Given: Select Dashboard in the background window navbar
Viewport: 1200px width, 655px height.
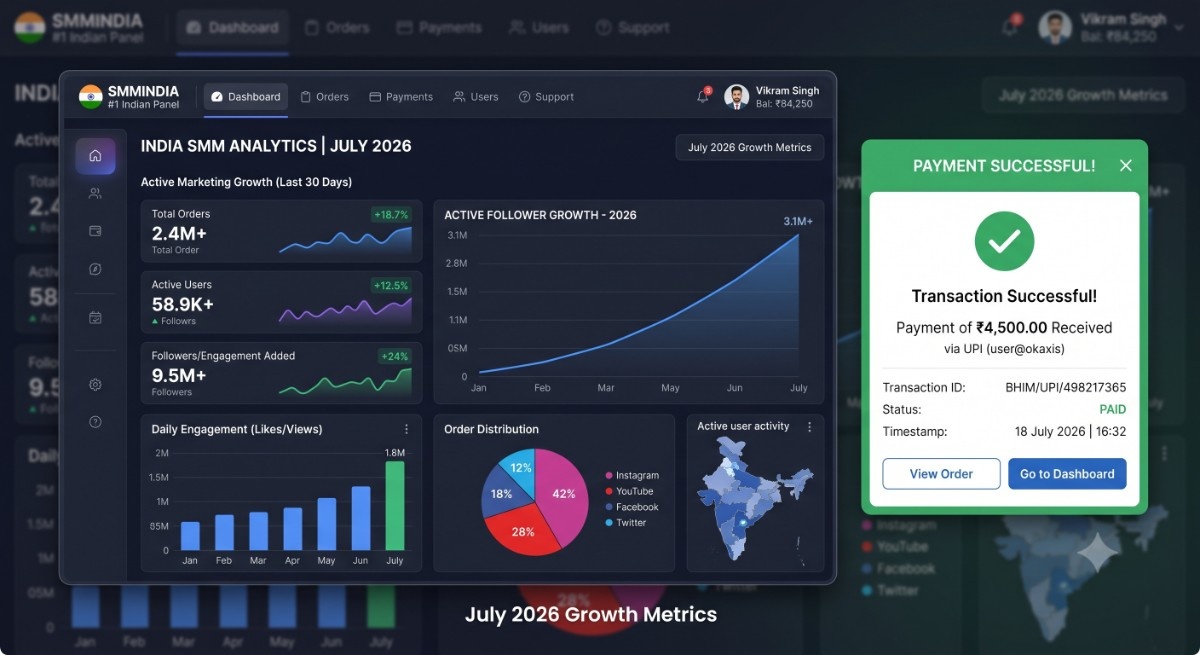Looking at the screenshot, I should [x=233, y=28].
